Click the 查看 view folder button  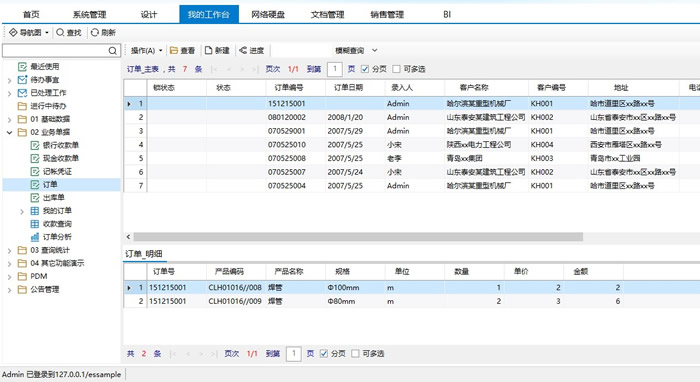pyautogui.click(x=182, y=50)
